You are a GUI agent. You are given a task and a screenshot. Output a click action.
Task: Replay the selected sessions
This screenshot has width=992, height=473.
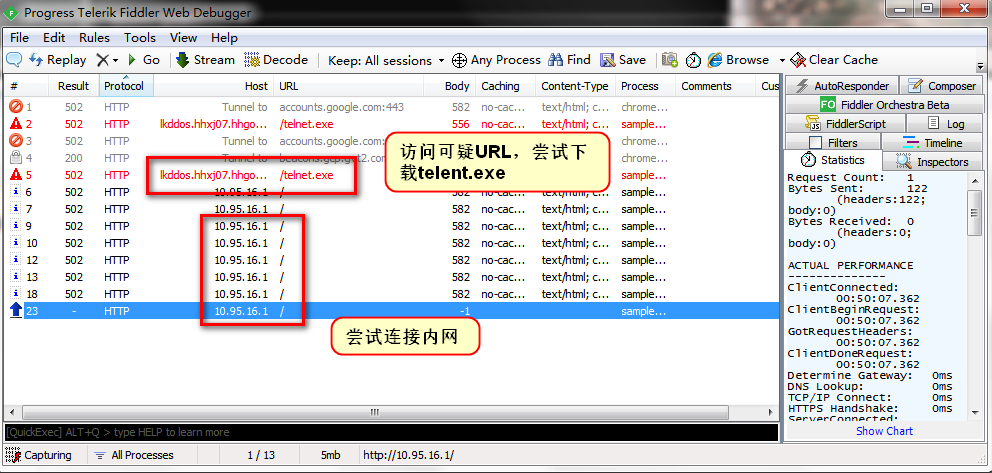[x=58, y=60]
